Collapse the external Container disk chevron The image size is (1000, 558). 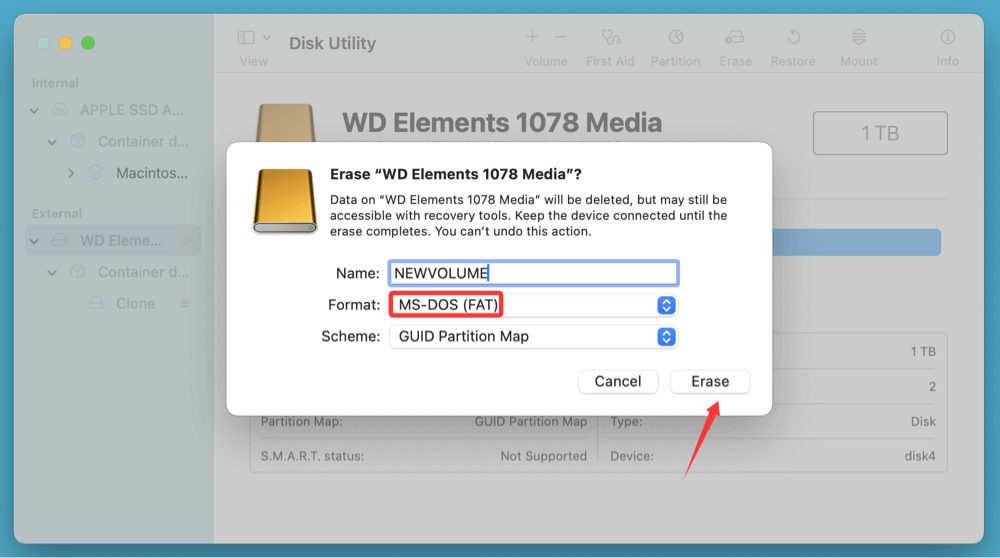click(x=52, y=272)
